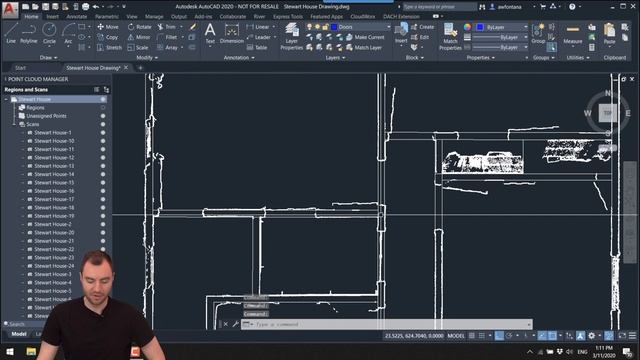Toggle visibility of Stewart House-1 scan
640x360 pixels.
[103, 133]
